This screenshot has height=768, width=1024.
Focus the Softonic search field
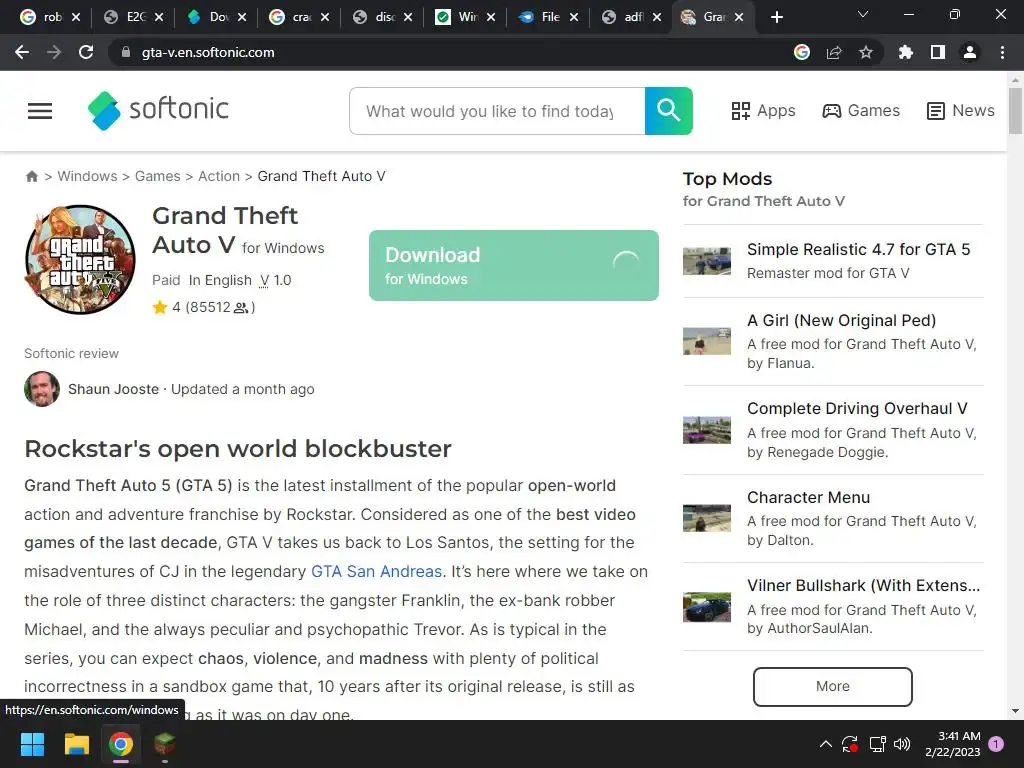tap(498, 111)
